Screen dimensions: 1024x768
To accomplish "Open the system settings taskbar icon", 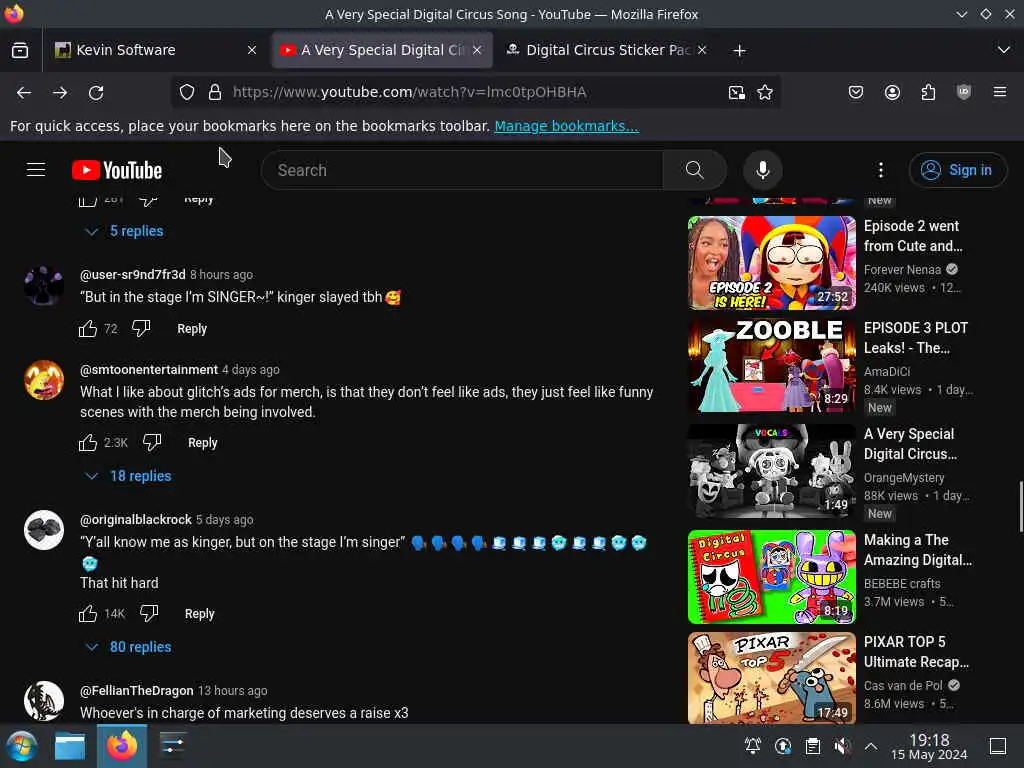I will click(172, 746).
